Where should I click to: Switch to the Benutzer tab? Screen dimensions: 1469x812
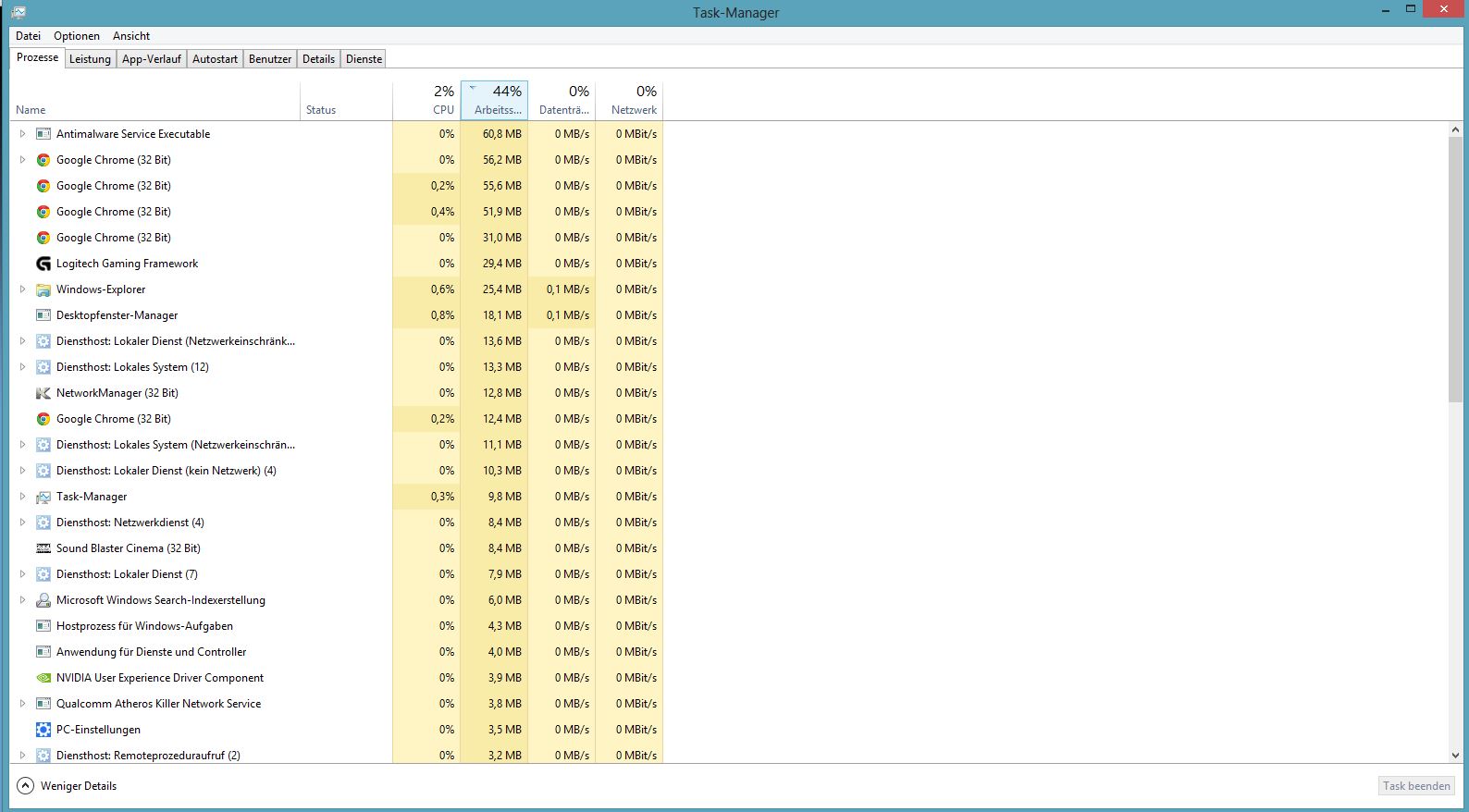270,59
